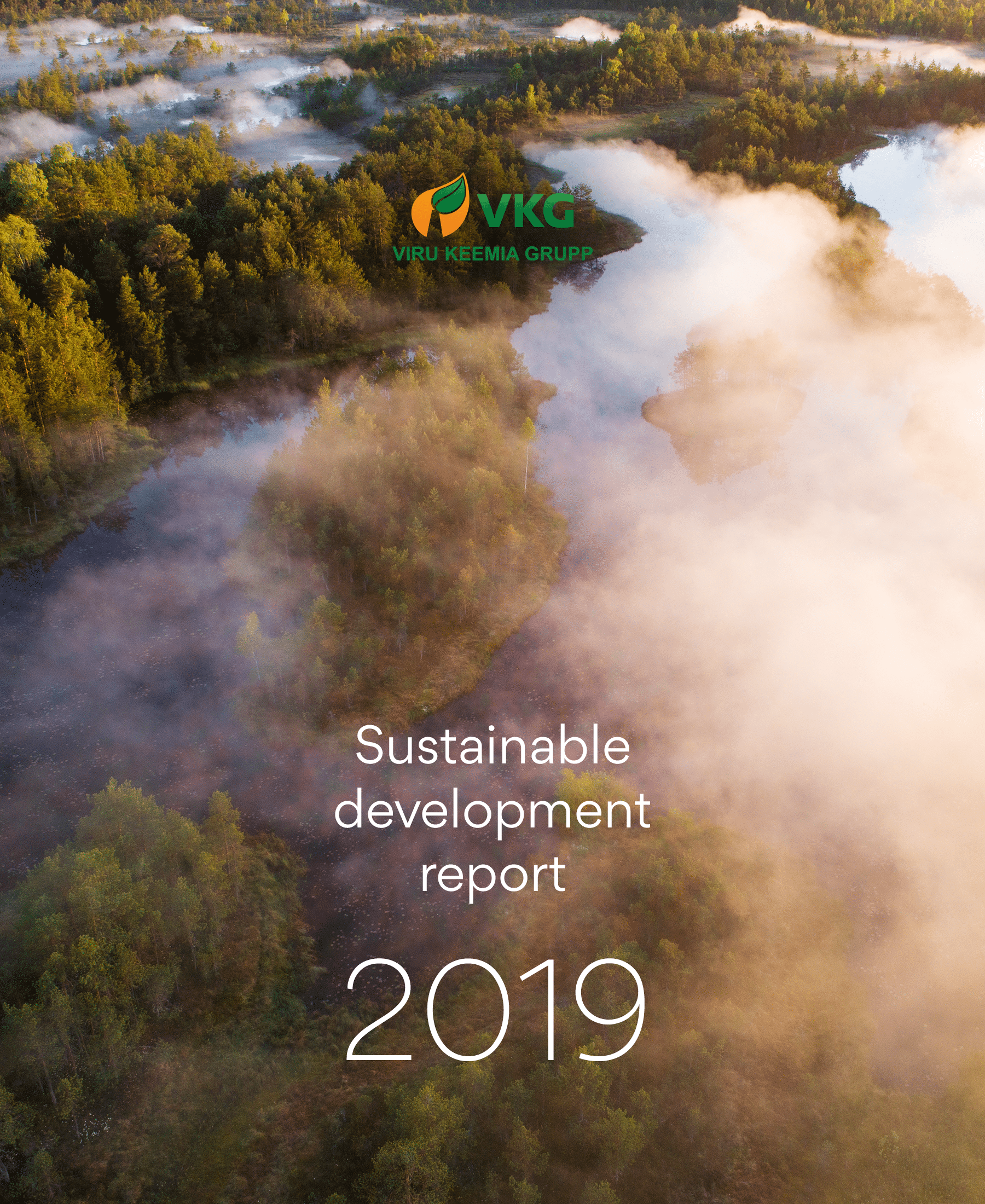Select the word VIRU under the logo
The width and height of the screenshot is (985, 1204).
[x=415, y=253]
